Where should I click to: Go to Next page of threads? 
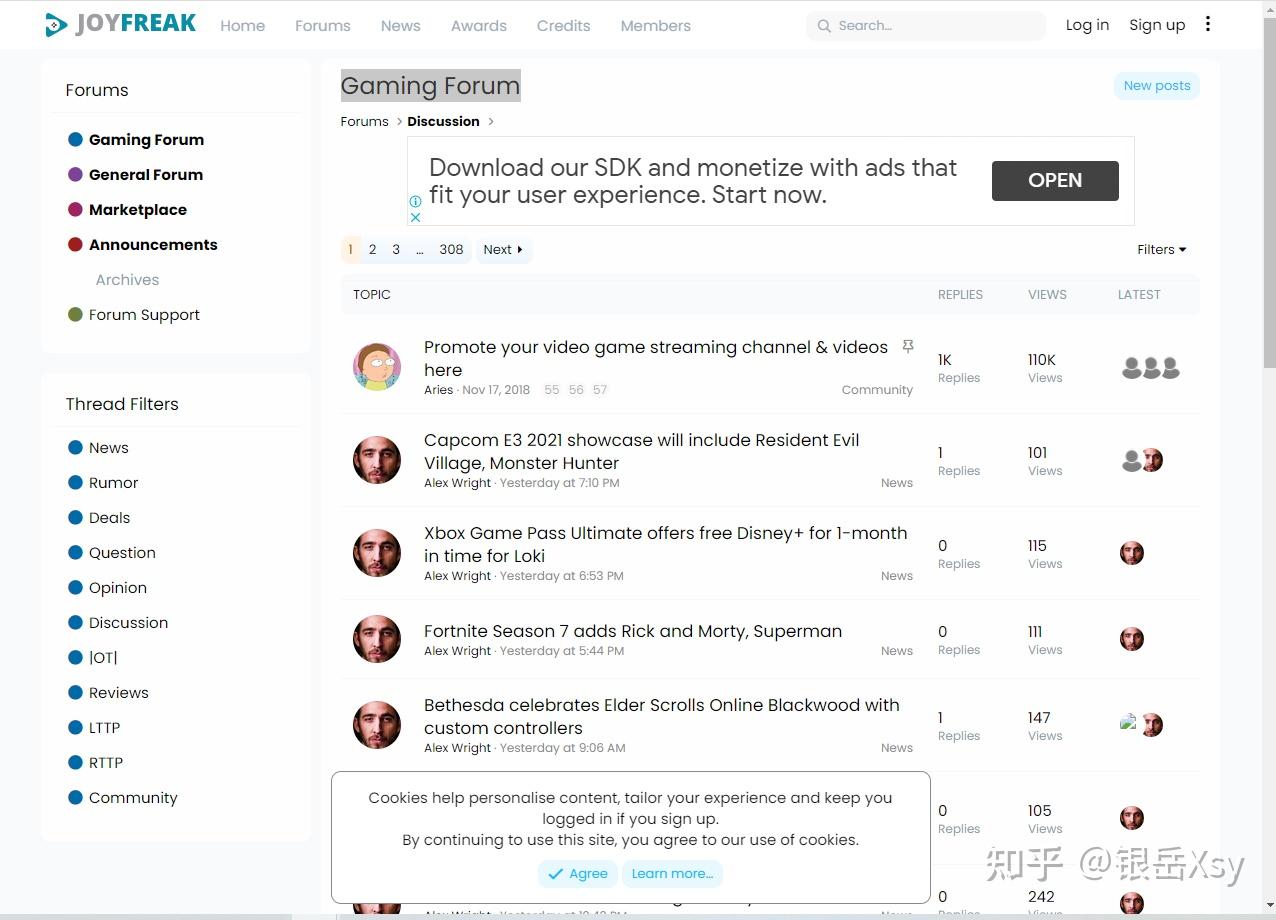(x=503, y=250)
